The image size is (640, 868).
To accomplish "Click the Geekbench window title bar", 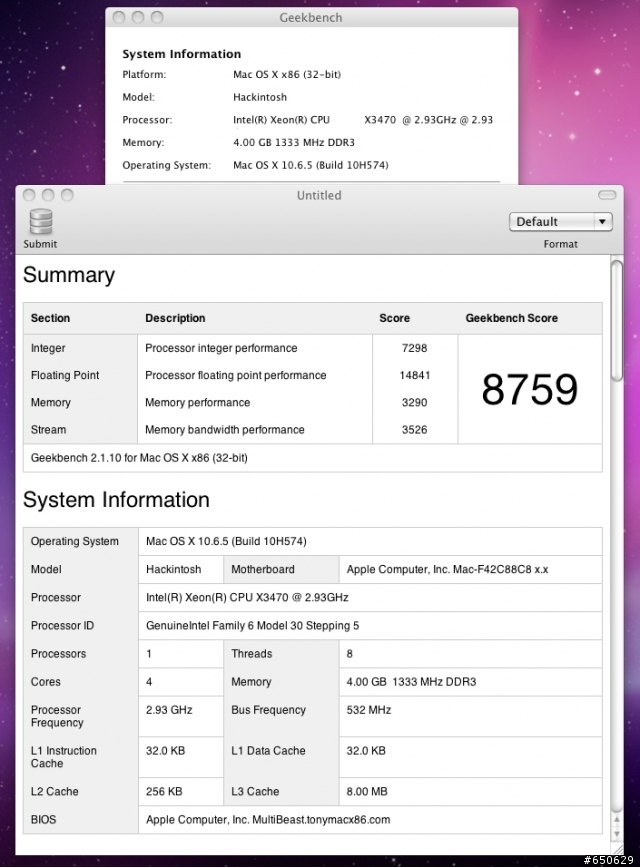I will 311,17.
